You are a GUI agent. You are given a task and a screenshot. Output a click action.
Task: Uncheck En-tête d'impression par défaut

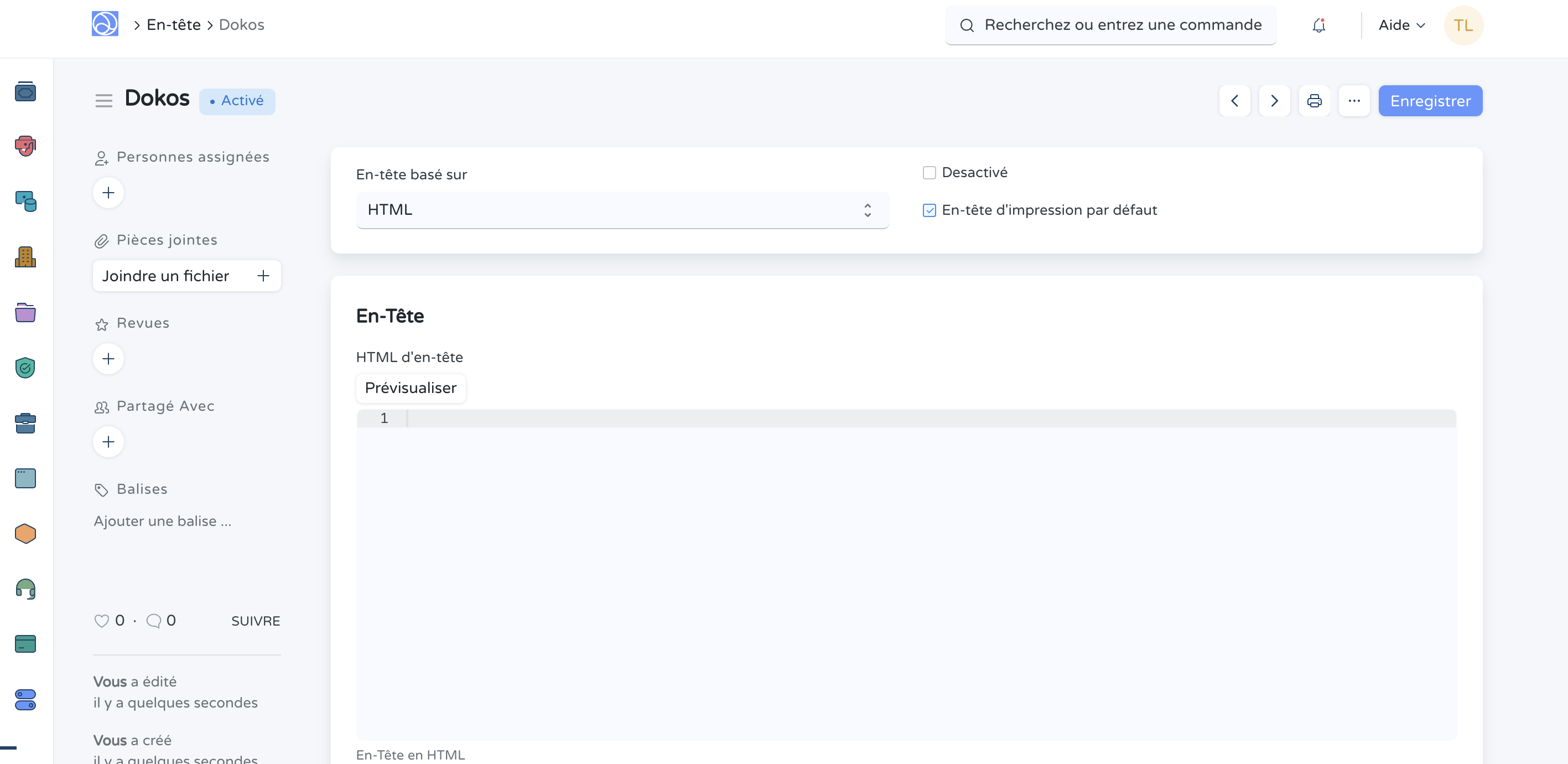(929, 210)
